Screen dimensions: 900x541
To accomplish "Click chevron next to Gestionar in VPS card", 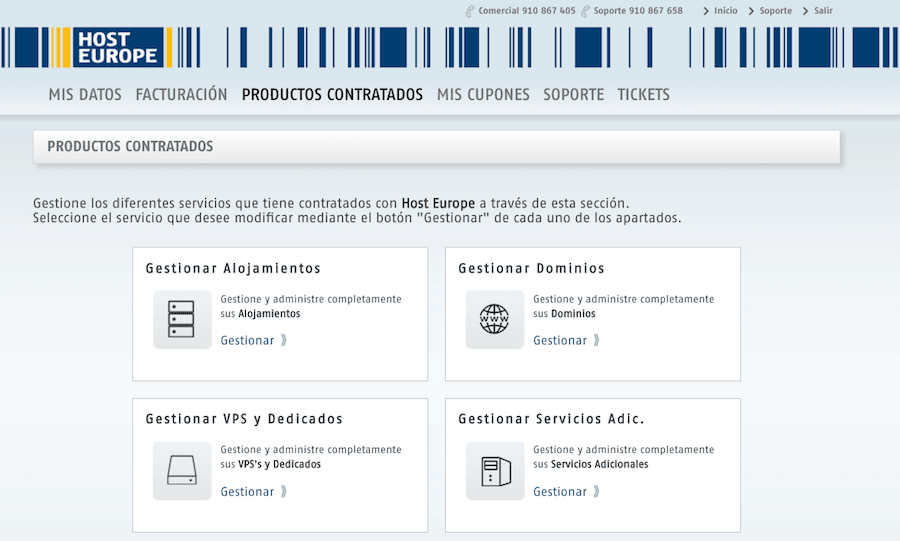I will pos(284,492).
